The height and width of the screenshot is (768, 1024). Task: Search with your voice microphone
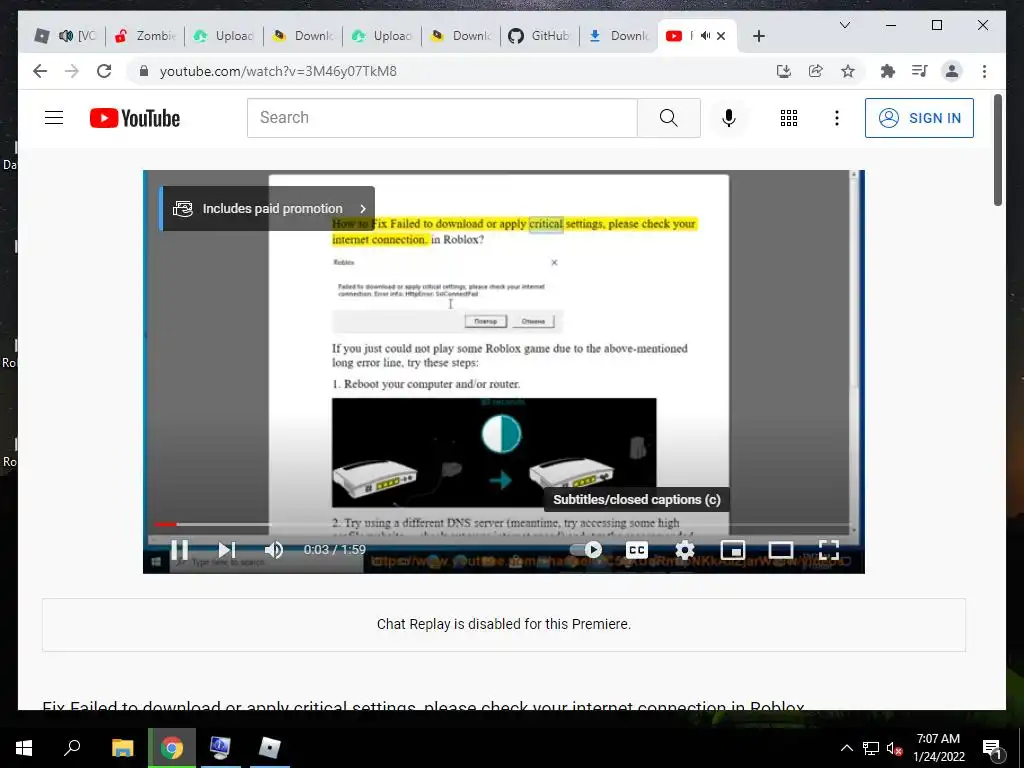(729, 118)
